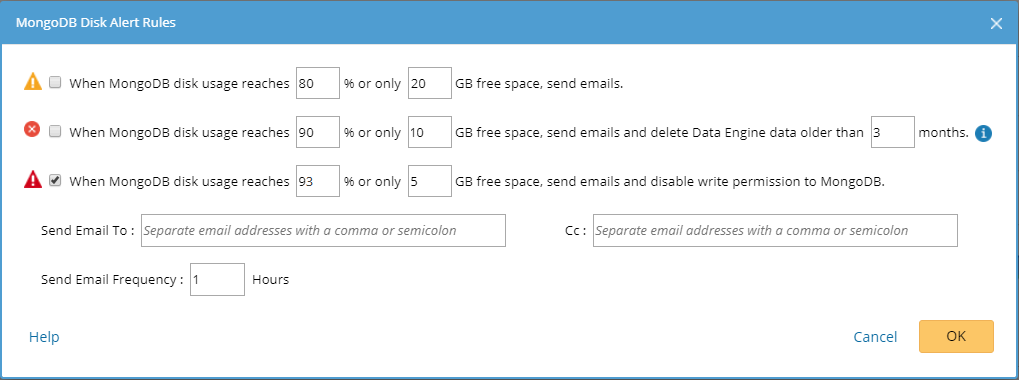This screenshot has width=1019, height=380.
Task: Focus the Send Email To field
Action: (x=324, y=231)
